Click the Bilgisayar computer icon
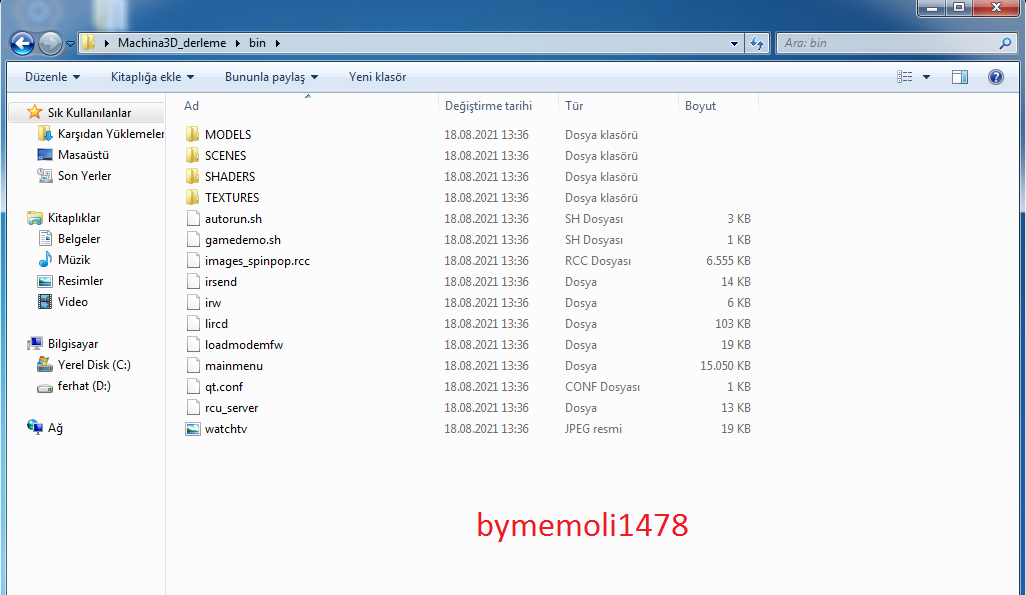This screenshot has height=595, width=1026. coord(35,344)
